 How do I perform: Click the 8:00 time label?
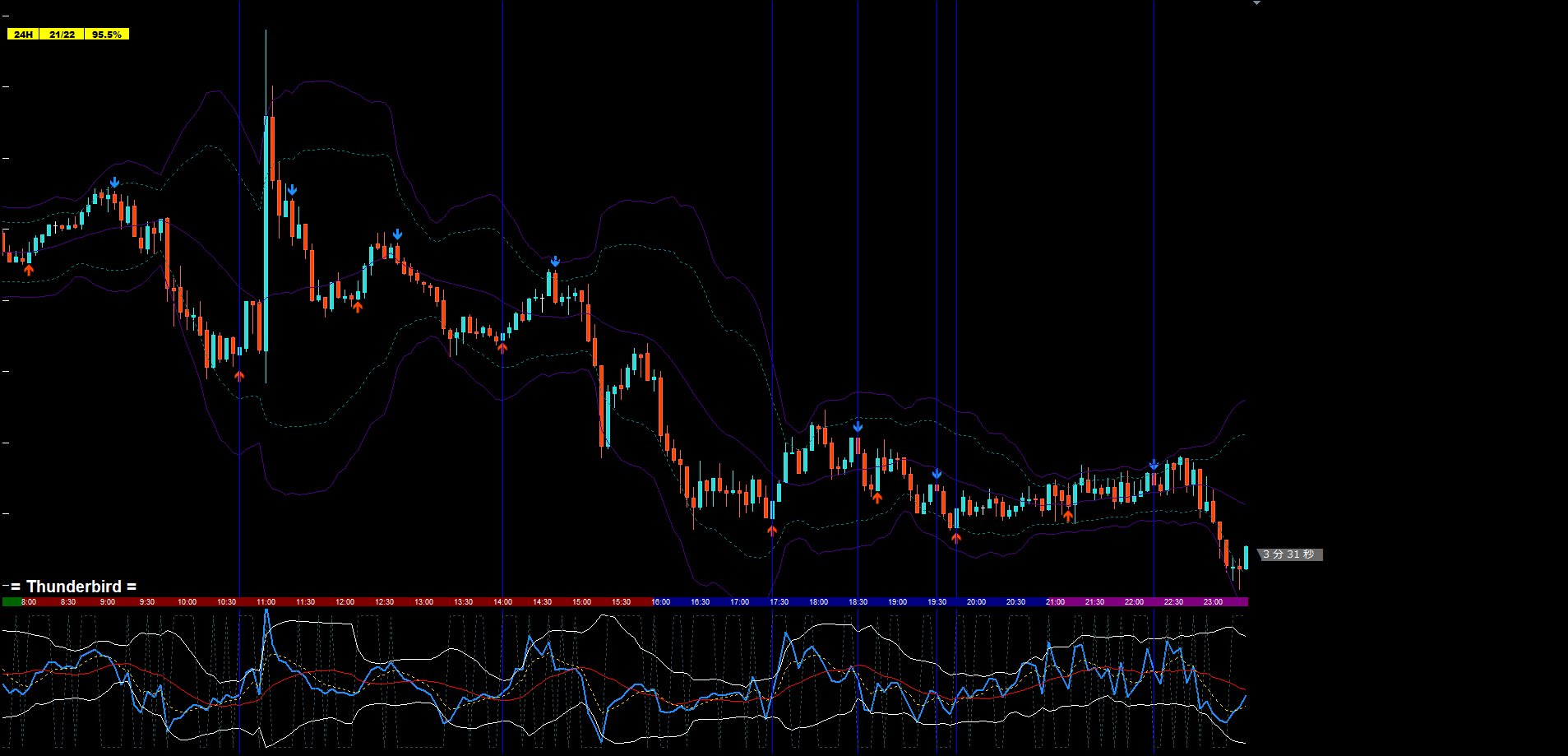pyautogui.click(x=29, y=602)
